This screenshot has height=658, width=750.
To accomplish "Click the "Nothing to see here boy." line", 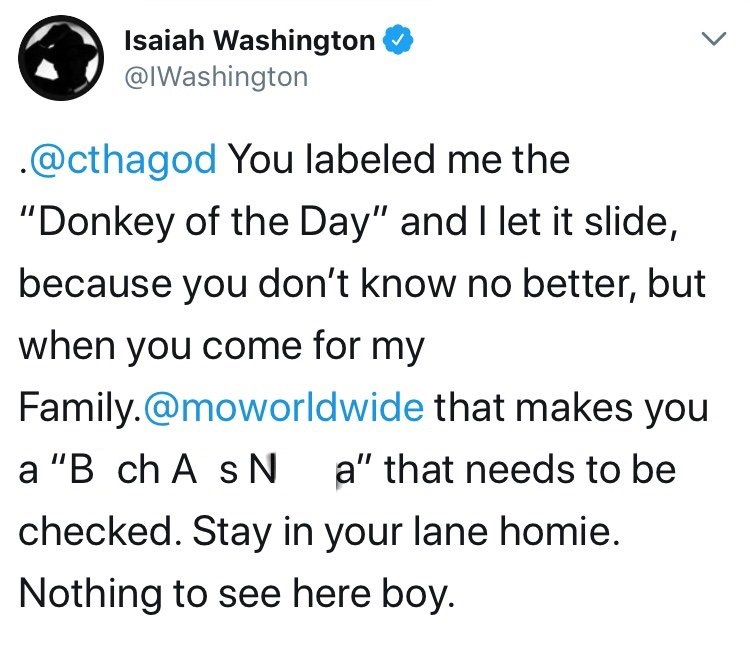I will pos(237,594).
